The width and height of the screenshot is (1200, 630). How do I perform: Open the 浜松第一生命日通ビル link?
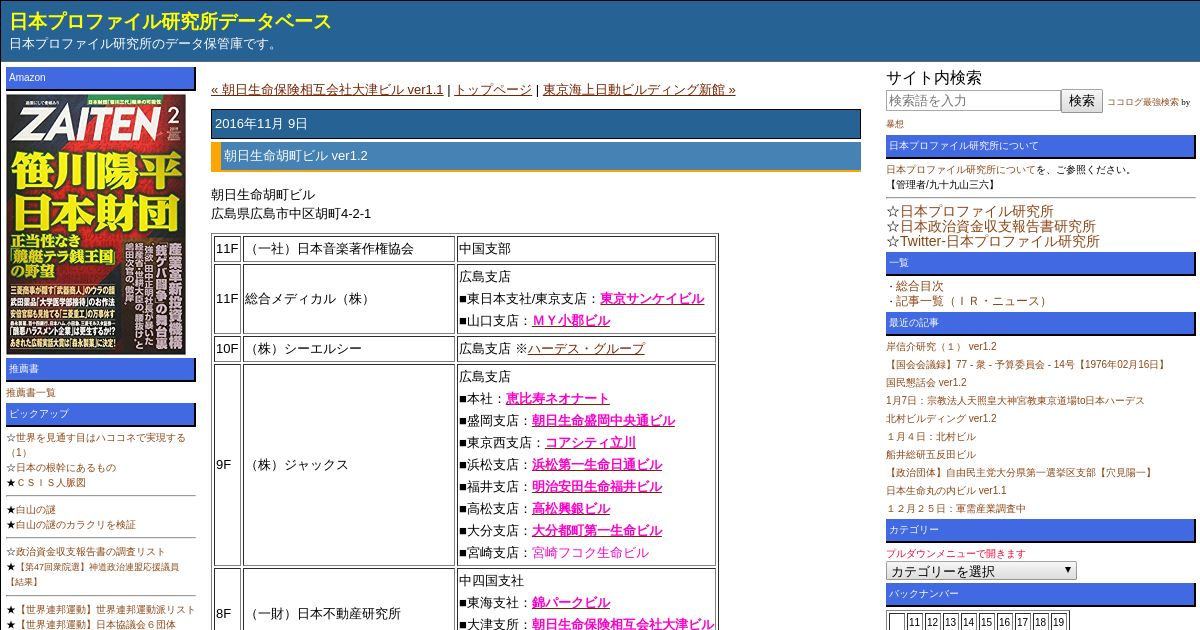pyautogui.click(x=597, y=464)
